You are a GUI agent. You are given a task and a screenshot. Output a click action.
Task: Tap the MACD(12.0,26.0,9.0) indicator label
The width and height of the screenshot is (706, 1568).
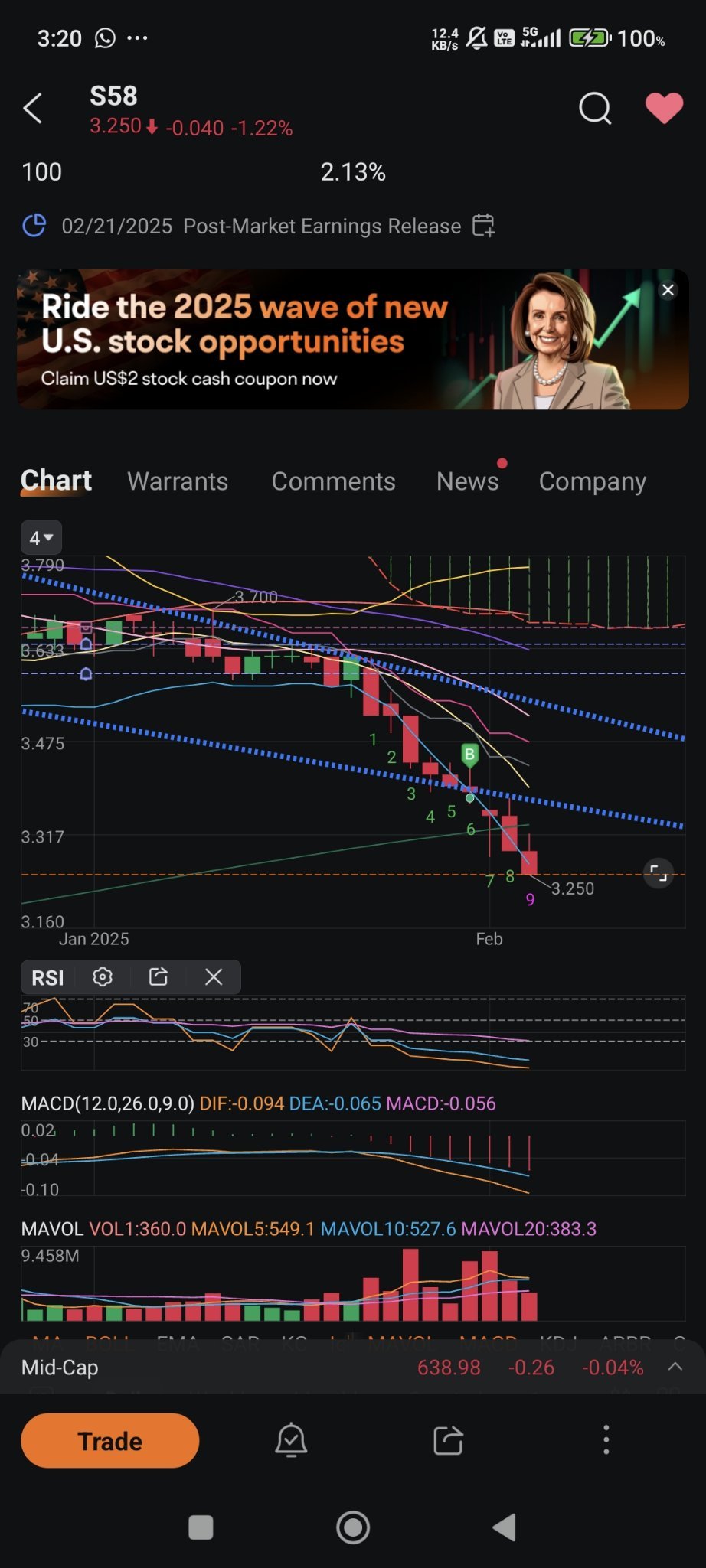click(108, 1103)
